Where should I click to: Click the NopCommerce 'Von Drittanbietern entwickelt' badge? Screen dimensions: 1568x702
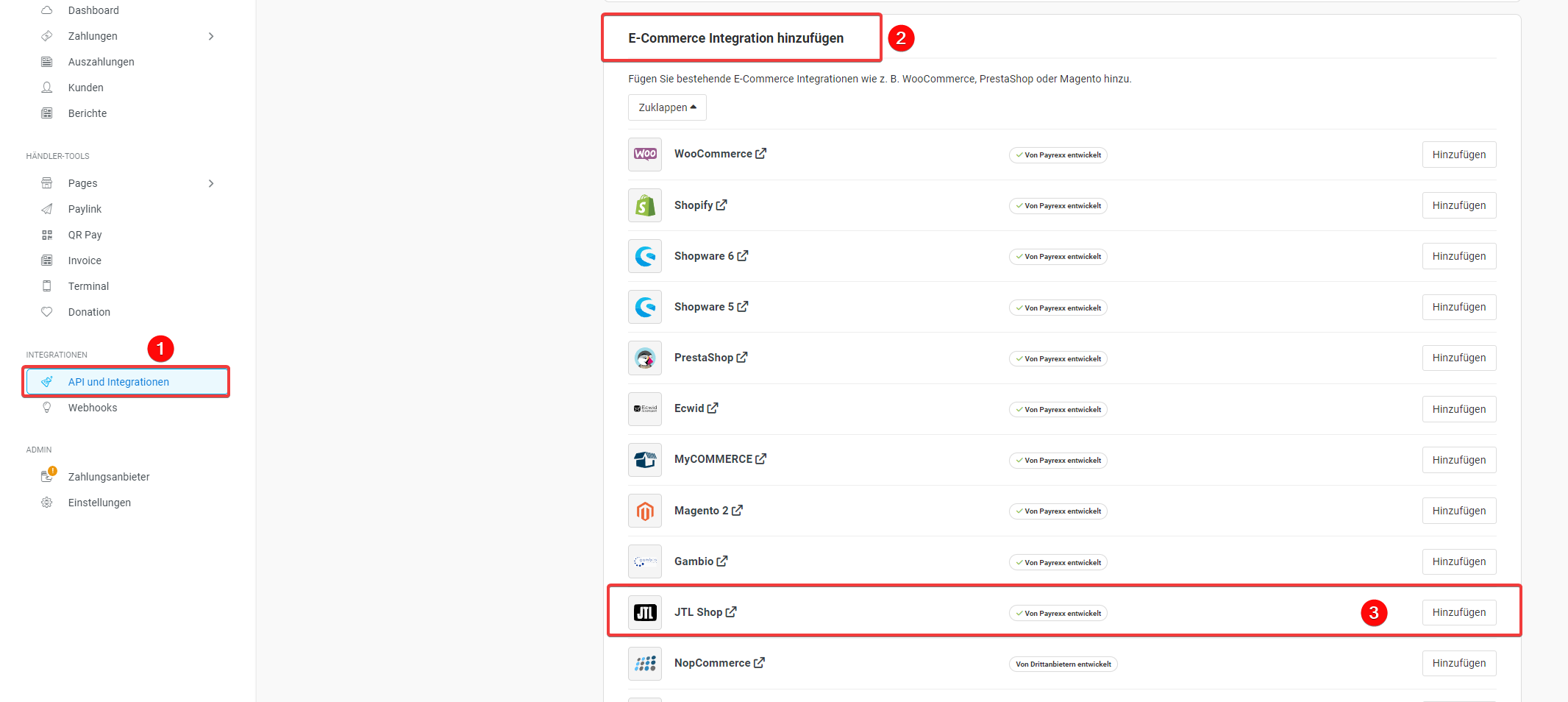1063,664
